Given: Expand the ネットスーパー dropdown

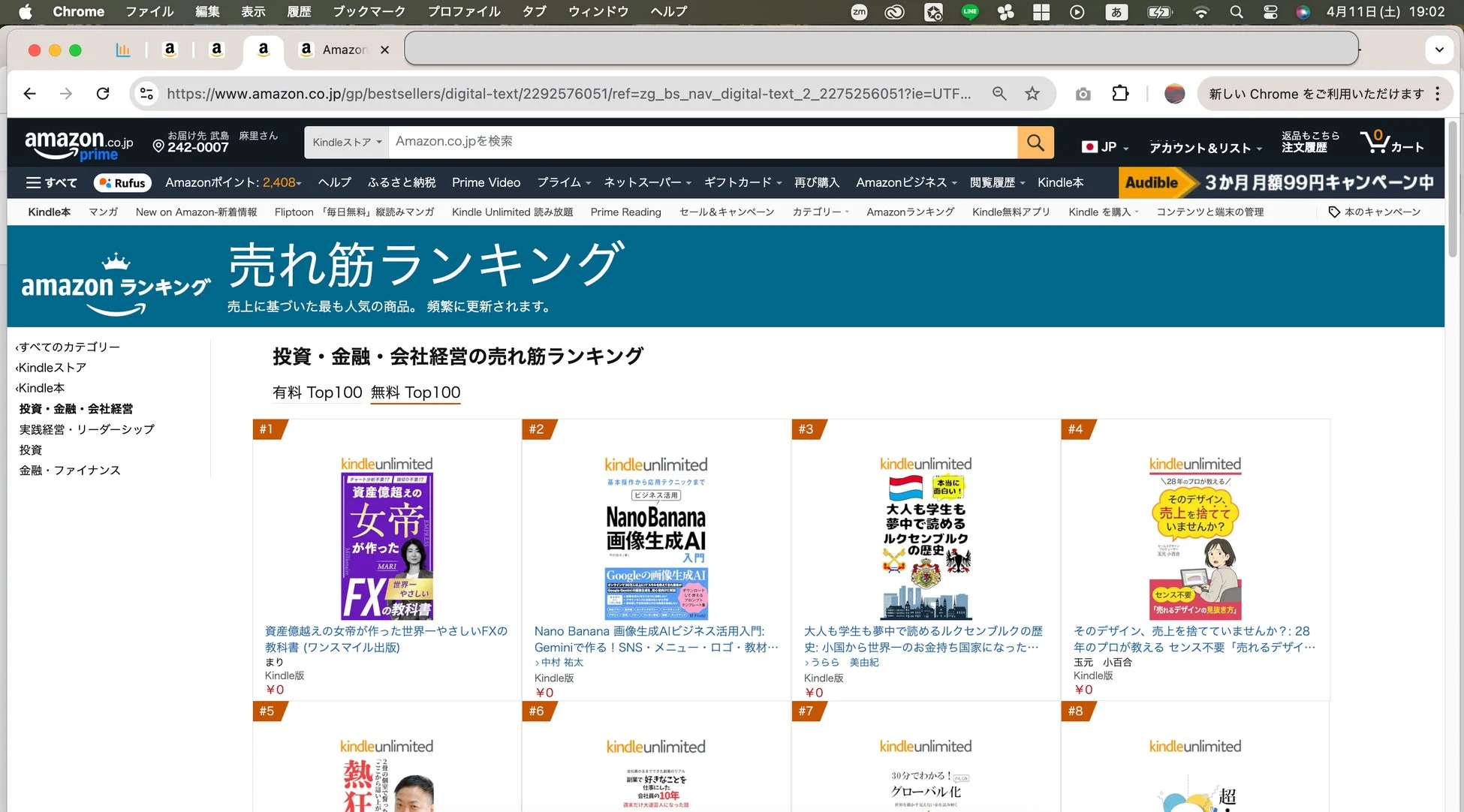Looking at the screenshot, I should pos(648,182).
